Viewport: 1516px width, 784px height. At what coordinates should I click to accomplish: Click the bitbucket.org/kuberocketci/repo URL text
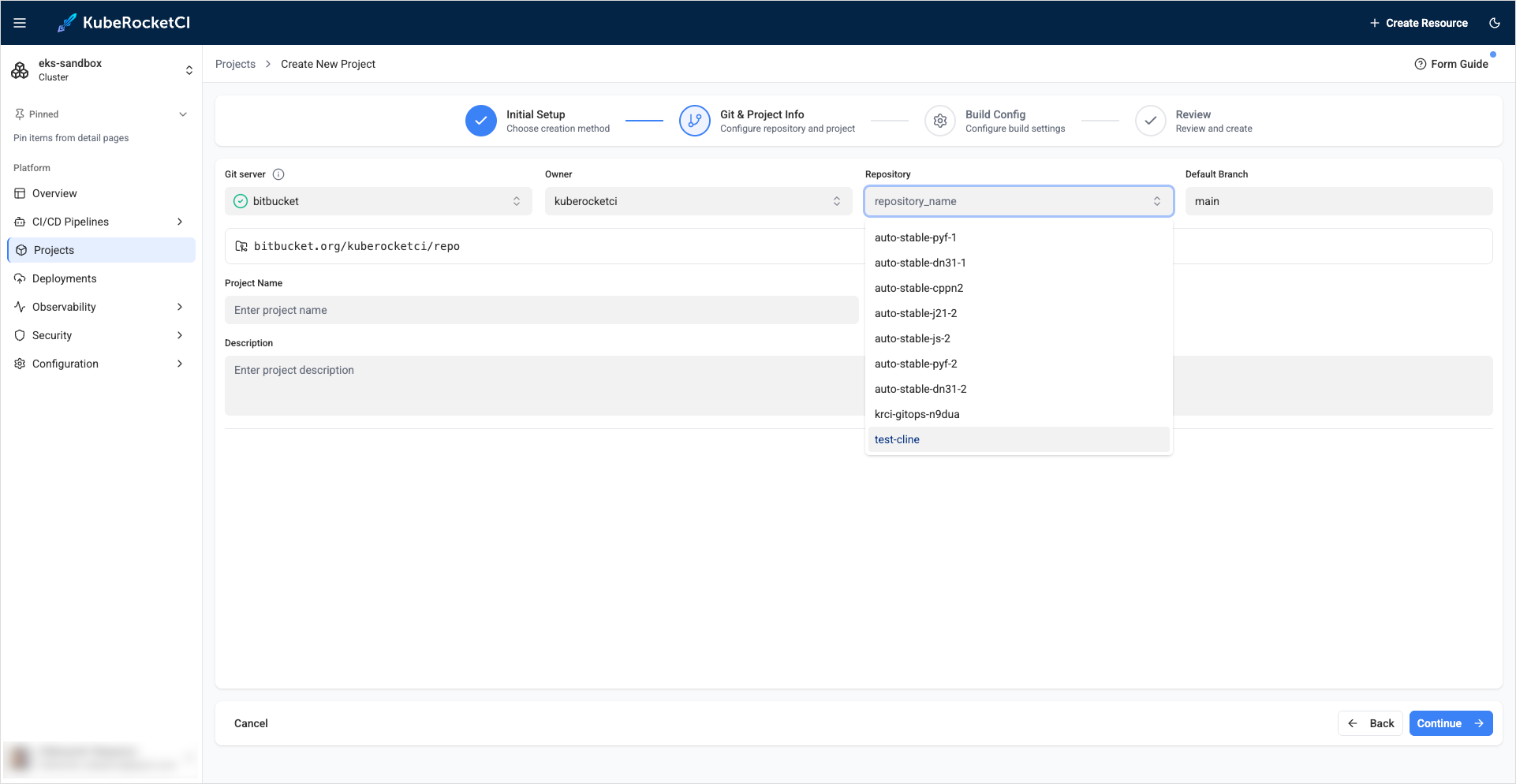[357, 246]
